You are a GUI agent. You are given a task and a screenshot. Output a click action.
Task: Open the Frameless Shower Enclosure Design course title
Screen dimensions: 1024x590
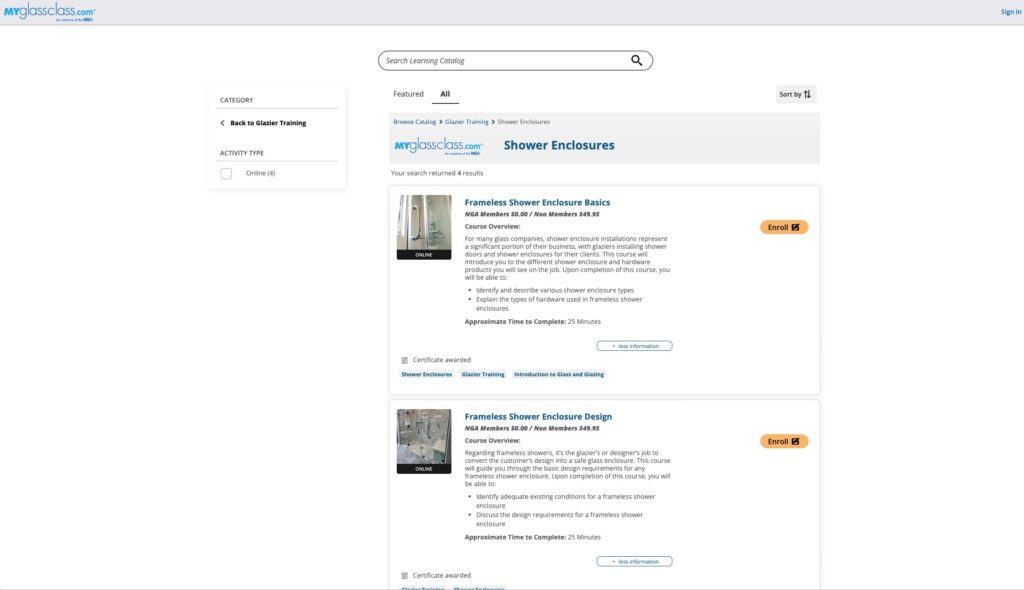coord(538,417)
